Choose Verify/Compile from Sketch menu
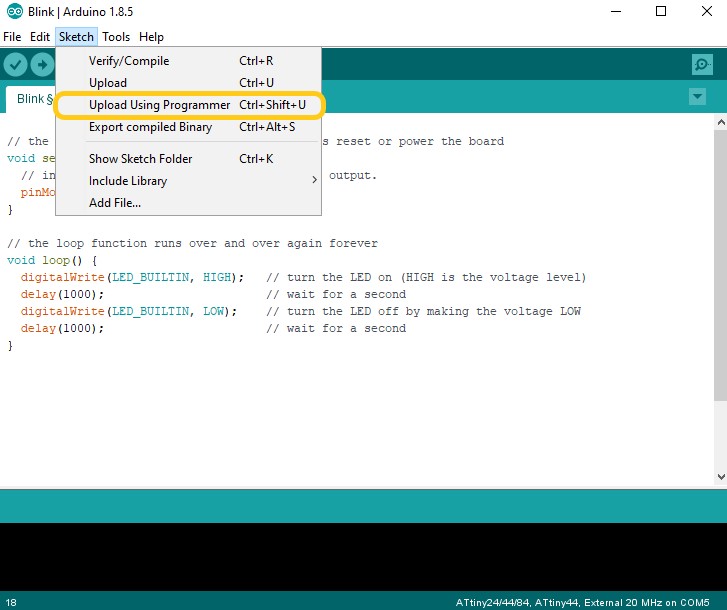Screen dimensions: 727x610 [188, 61]
